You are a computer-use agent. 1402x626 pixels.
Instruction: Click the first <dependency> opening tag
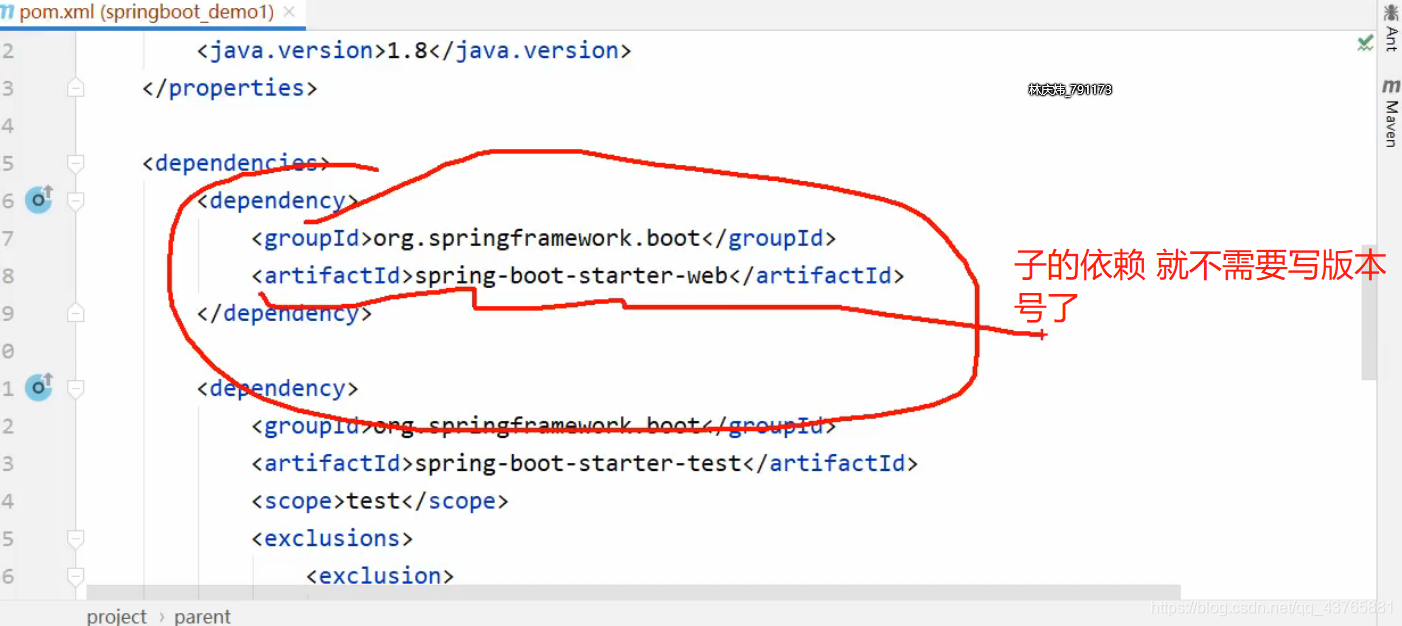(278, 200)
